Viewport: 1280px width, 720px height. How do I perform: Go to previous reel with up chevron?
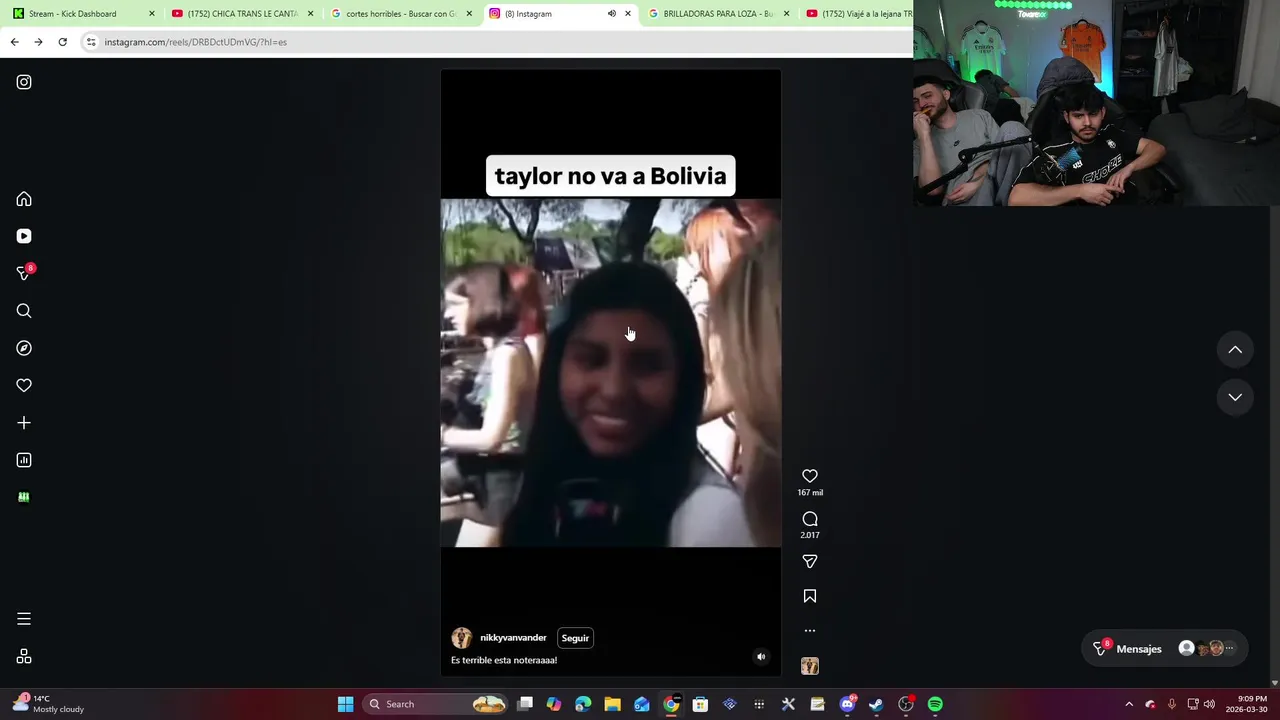[x=1235, y=350]
